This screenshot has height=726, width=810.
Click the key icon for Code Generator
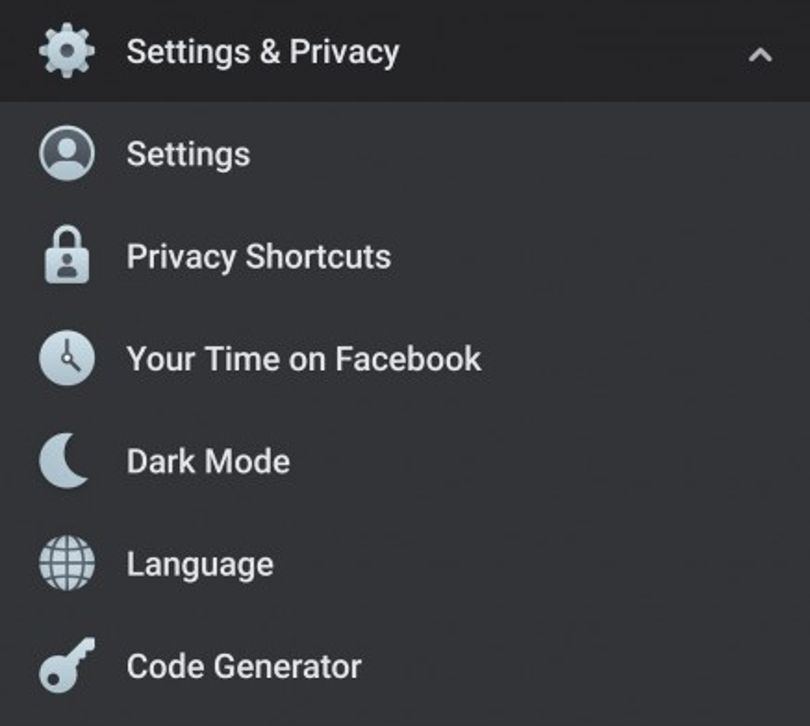tap(67, 665)
